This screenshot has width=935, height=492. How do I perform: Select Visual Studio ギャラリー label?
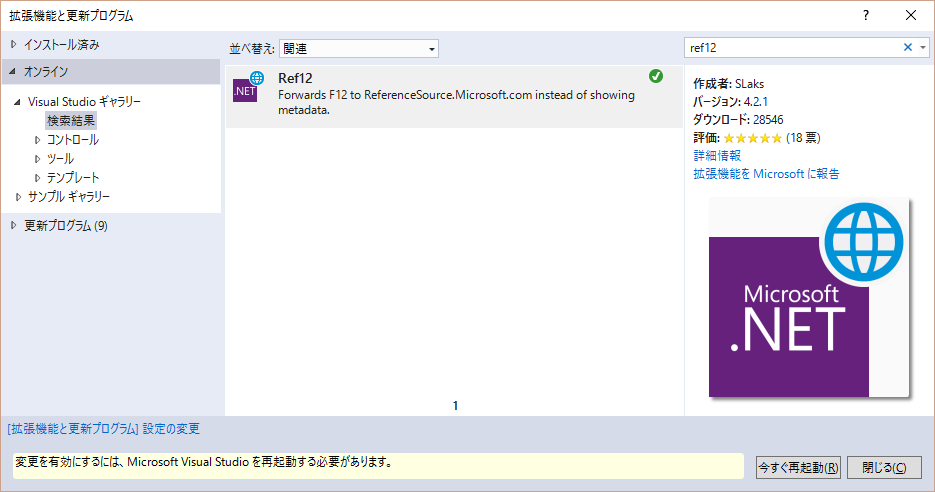pyautogui.click(x=84, y=102)
